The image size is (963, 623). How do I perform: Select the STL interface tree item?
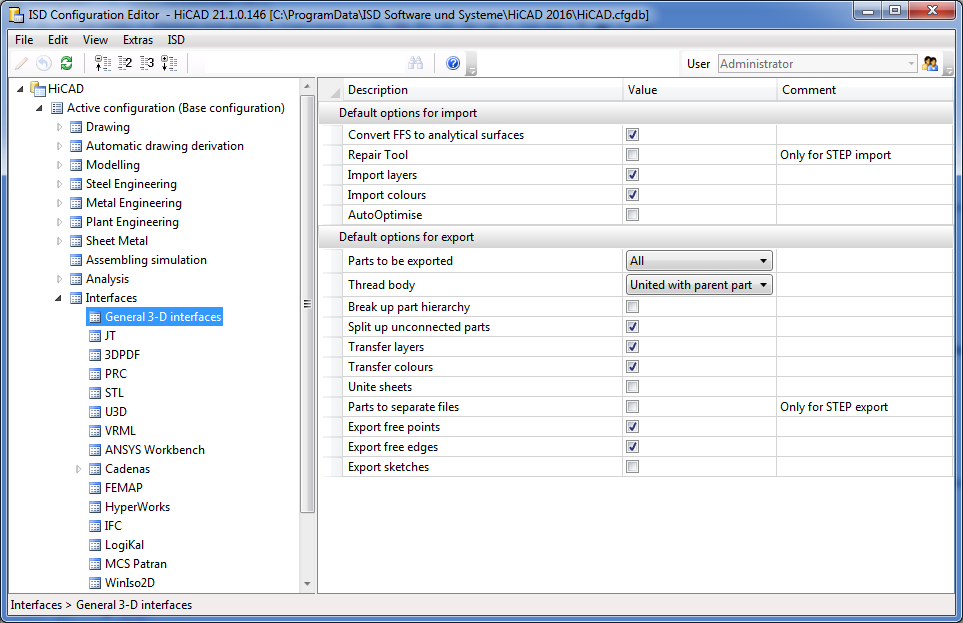[x=114, y=393]
